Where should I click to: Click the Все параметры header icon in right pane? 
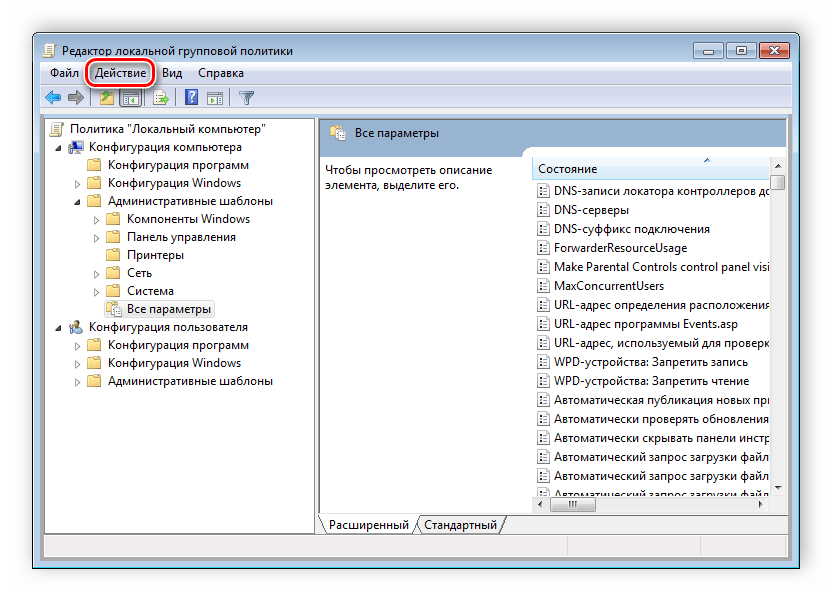338,133
